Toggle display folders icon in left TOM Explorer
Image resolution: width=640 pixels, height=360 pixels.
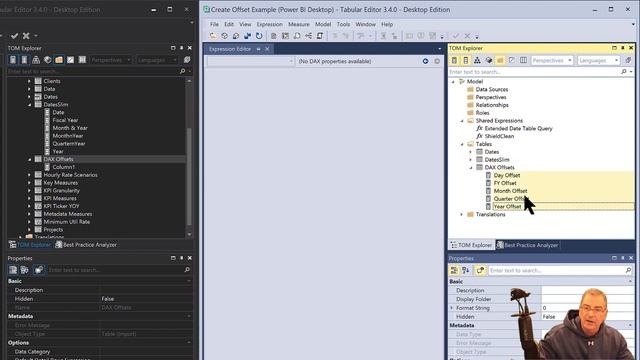[59, 60]
